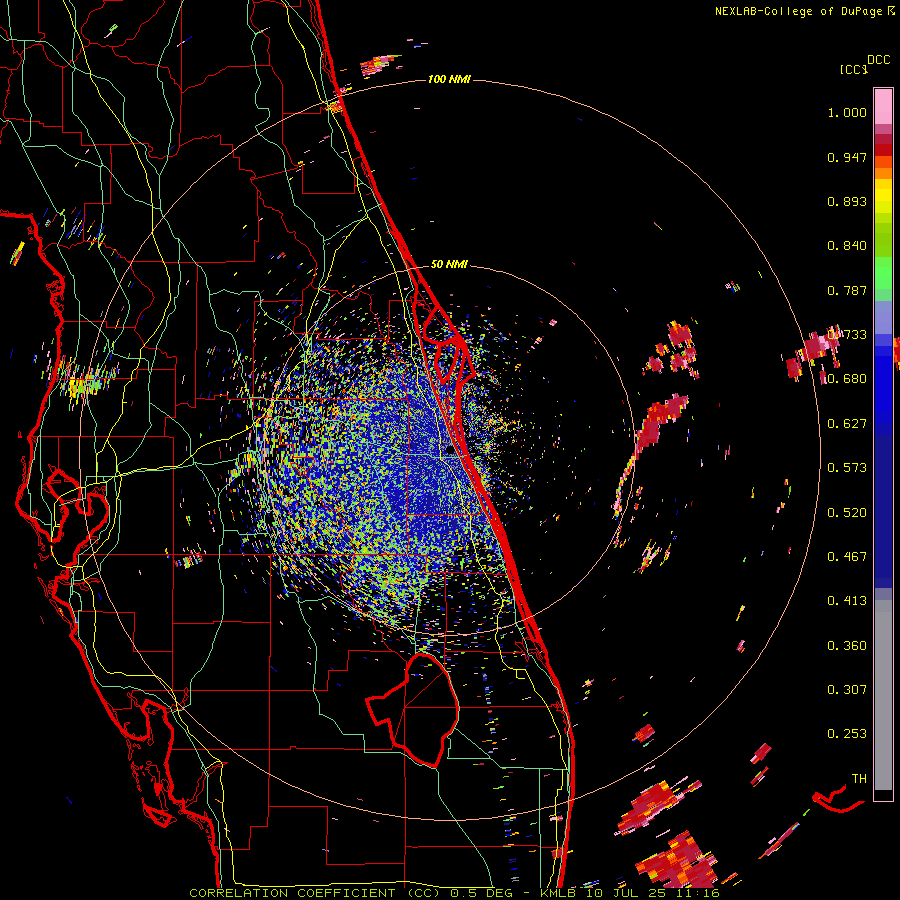Select the 0.413 scale value
Image resolution: width=900 pixels, height=900 pixels.
[847, 601]
